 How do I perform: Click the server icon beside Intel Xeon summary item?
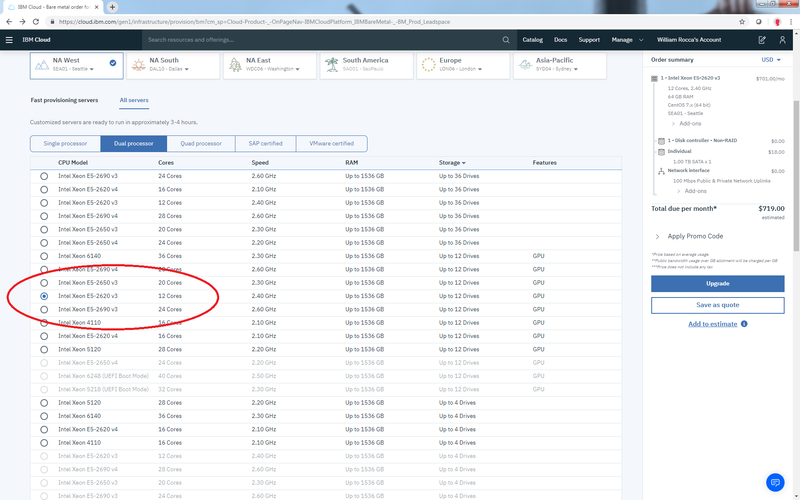click(655, 79)
